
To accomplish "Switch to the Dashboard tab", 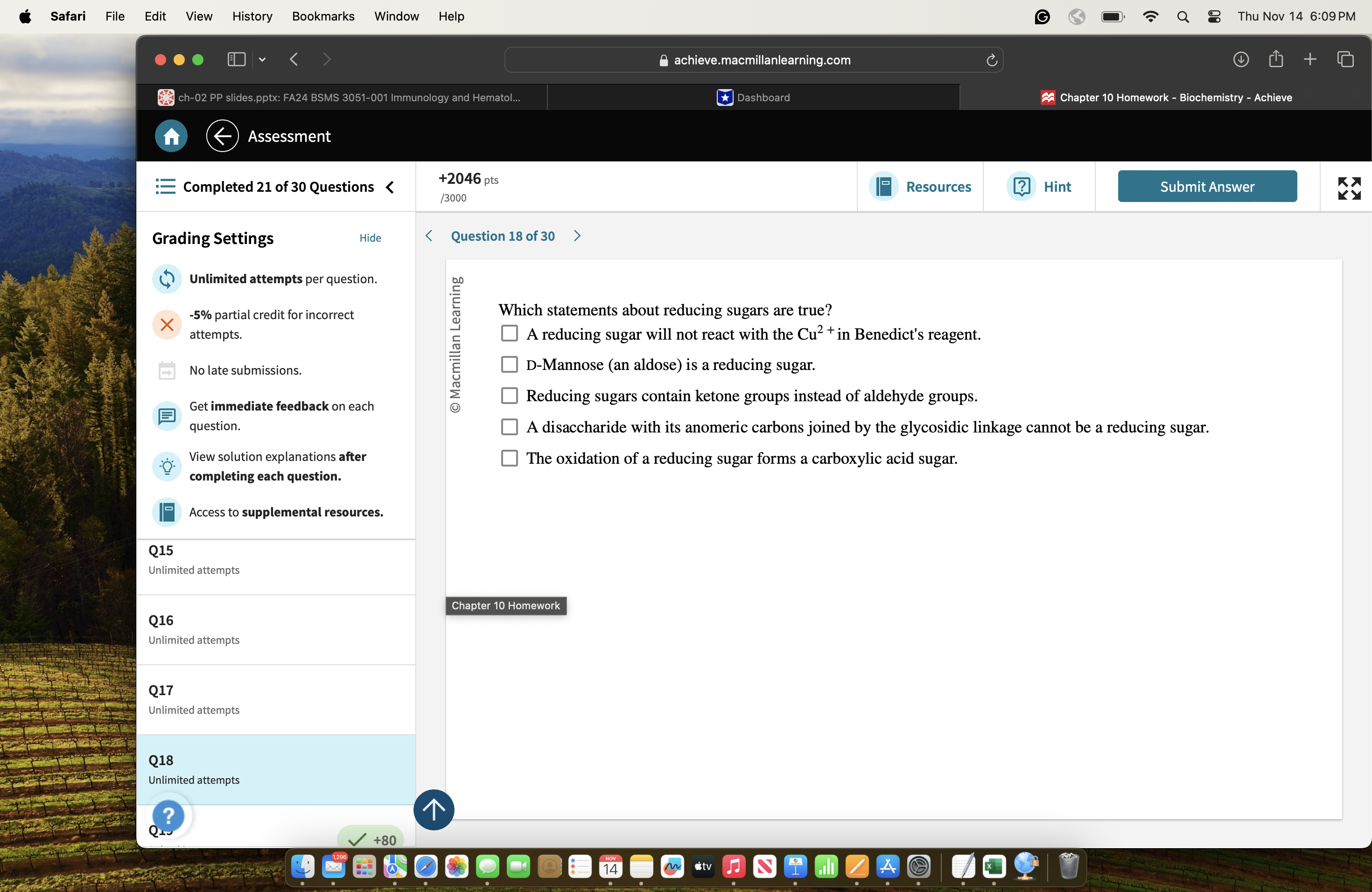I will click(x=754, y=97).
